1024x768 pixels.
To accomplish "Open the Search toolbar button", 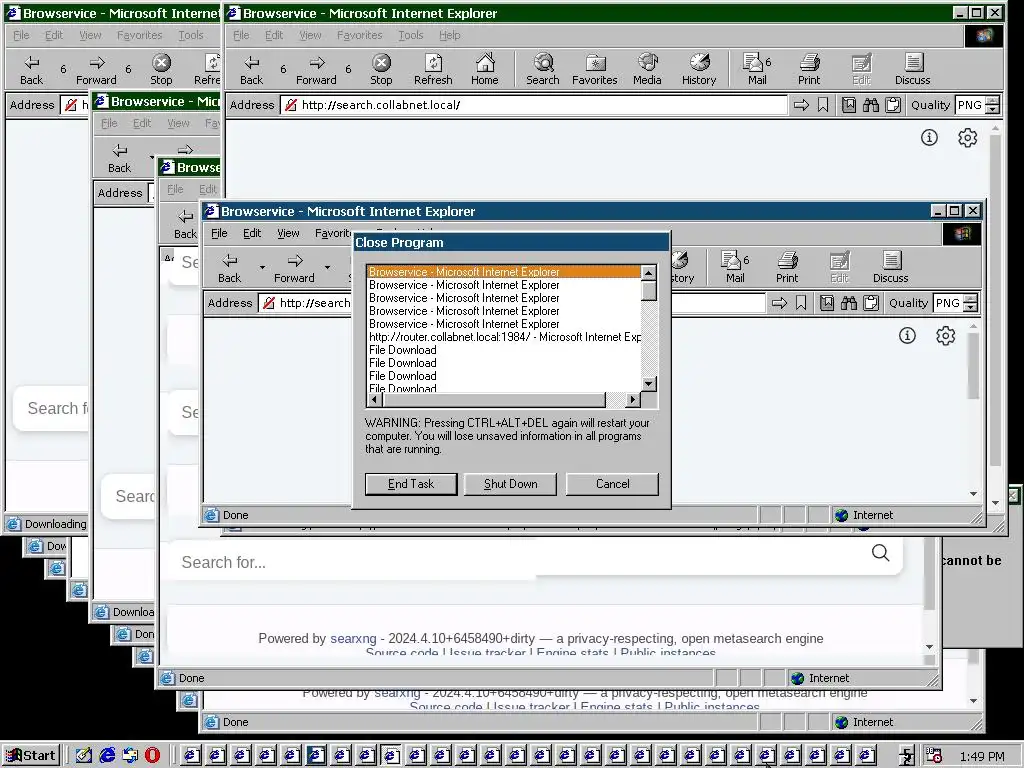I will pyautogui.click(x=543, y=69).
